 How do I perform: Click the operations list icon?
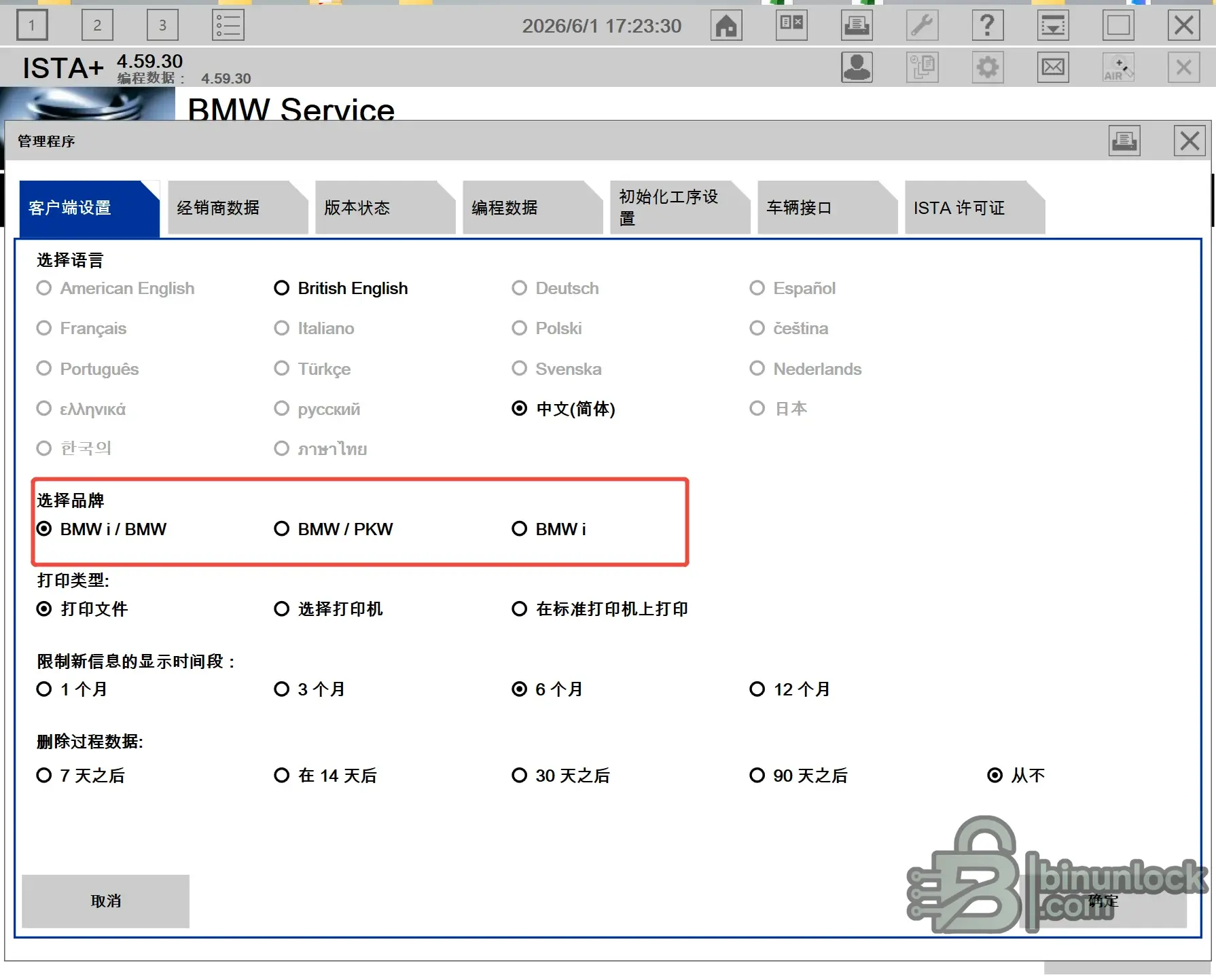(228, 26)
